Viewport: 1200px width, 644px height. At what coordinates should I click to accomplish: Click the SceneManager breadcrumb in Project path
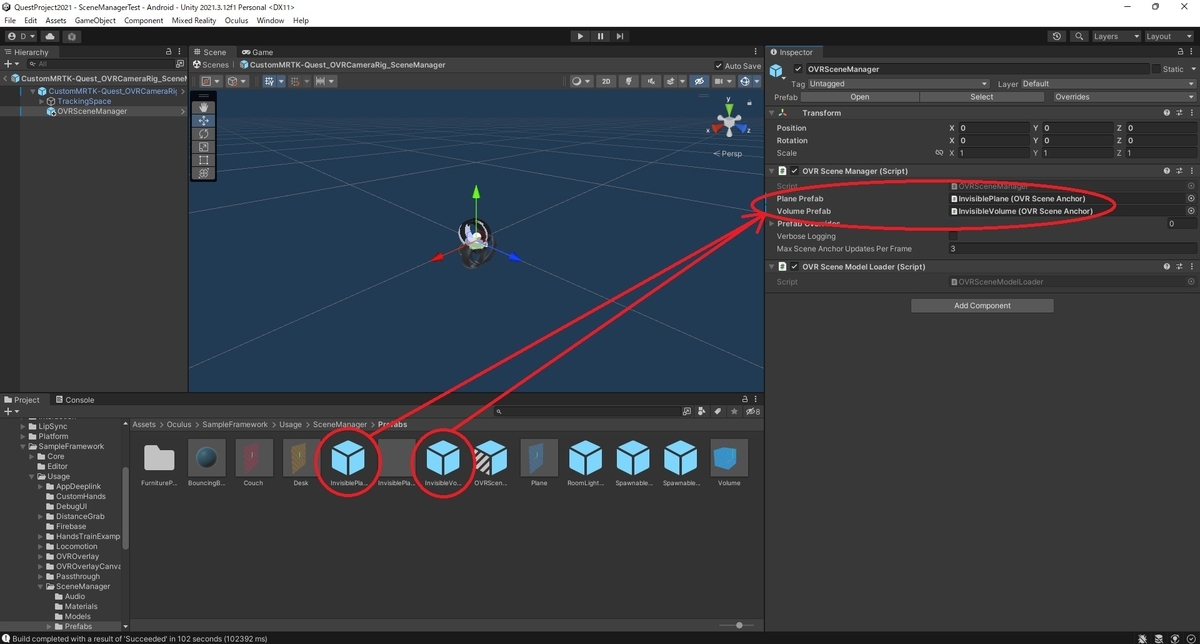340,425
